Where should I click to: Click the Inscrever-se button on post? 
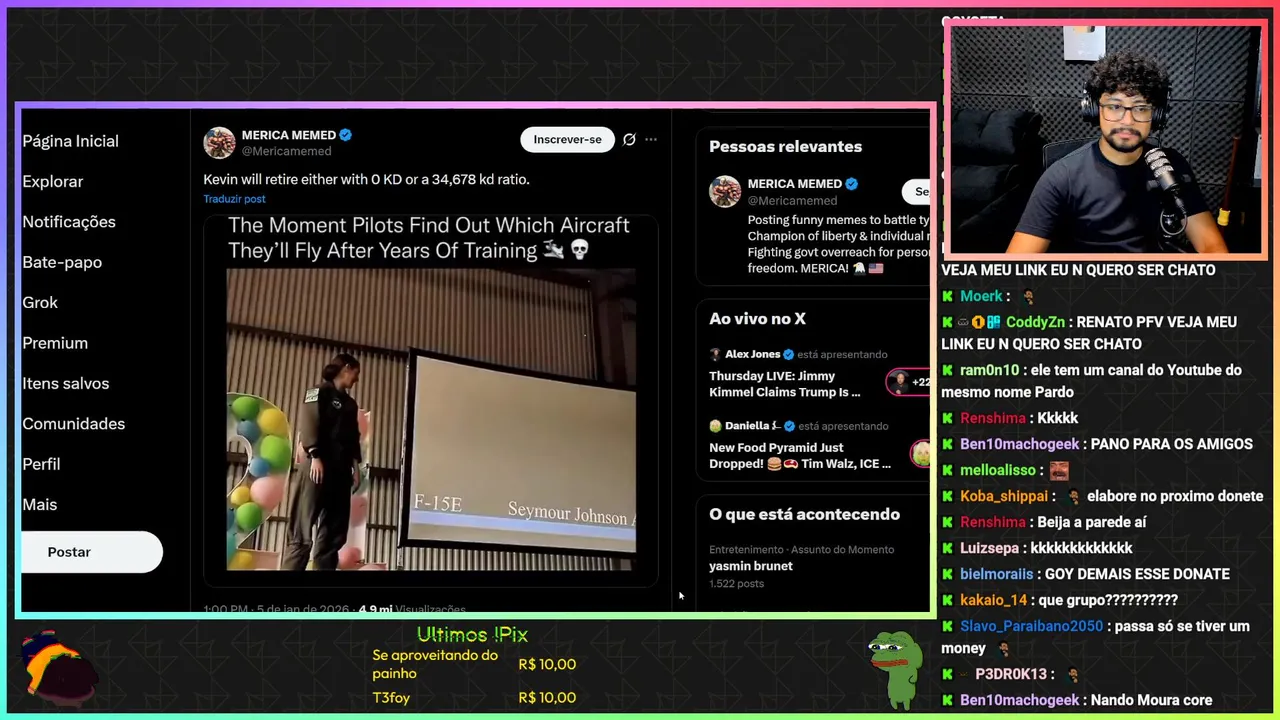coord(567,139)
